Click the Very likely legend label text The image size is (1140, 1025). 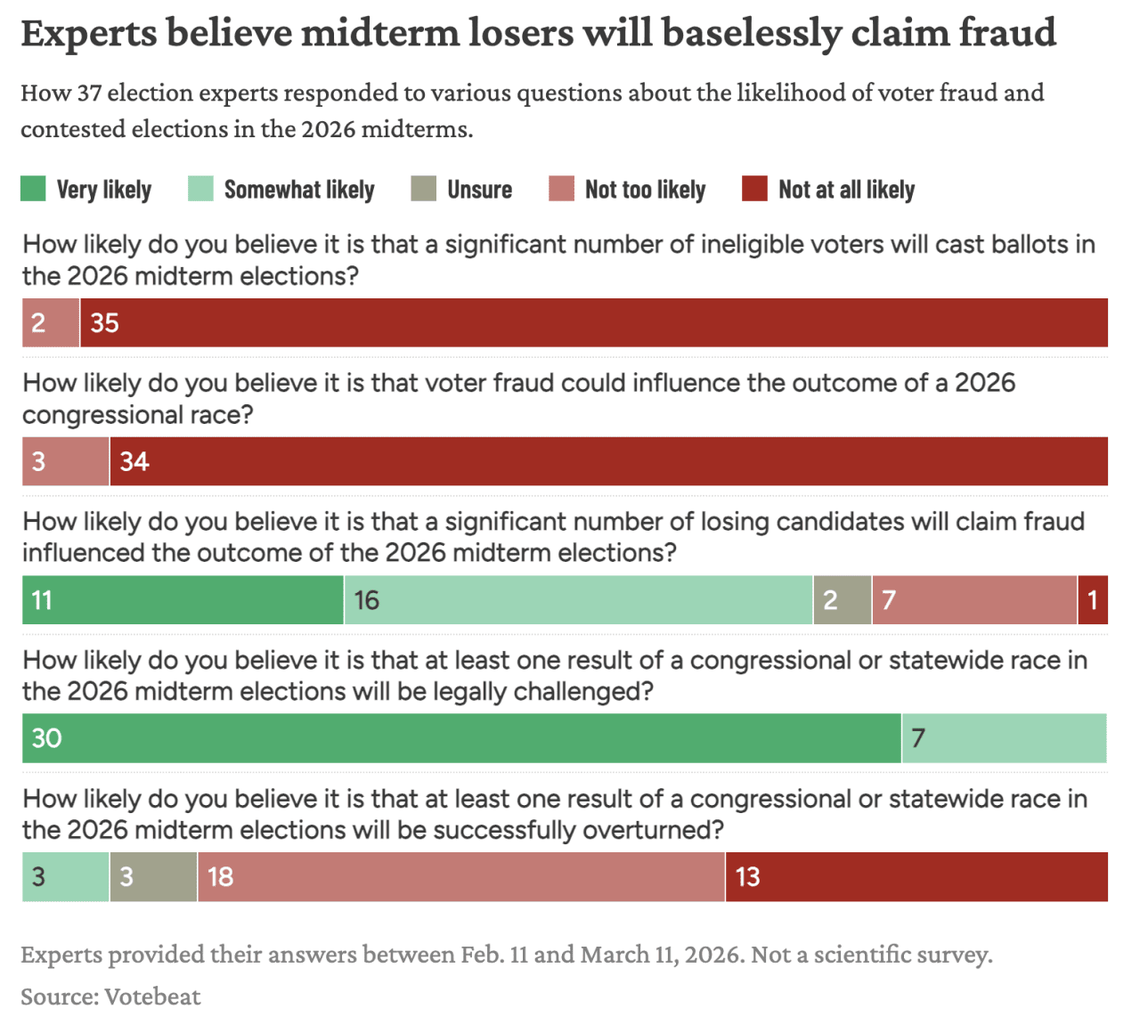tap(104, 189)
